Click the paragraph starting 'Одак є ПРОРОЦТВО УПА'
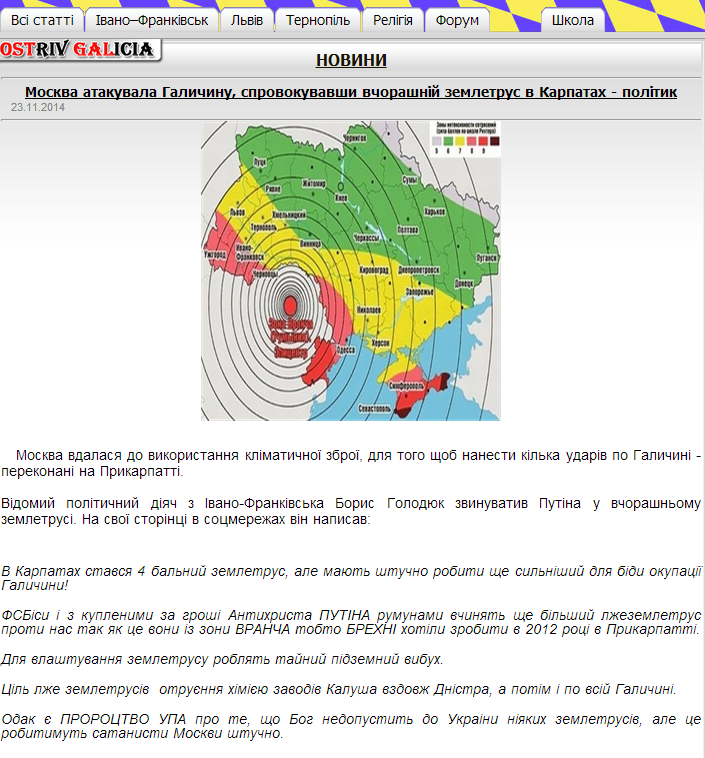The width and height of the screenshot is (705, 758). (x=351, y=726)
